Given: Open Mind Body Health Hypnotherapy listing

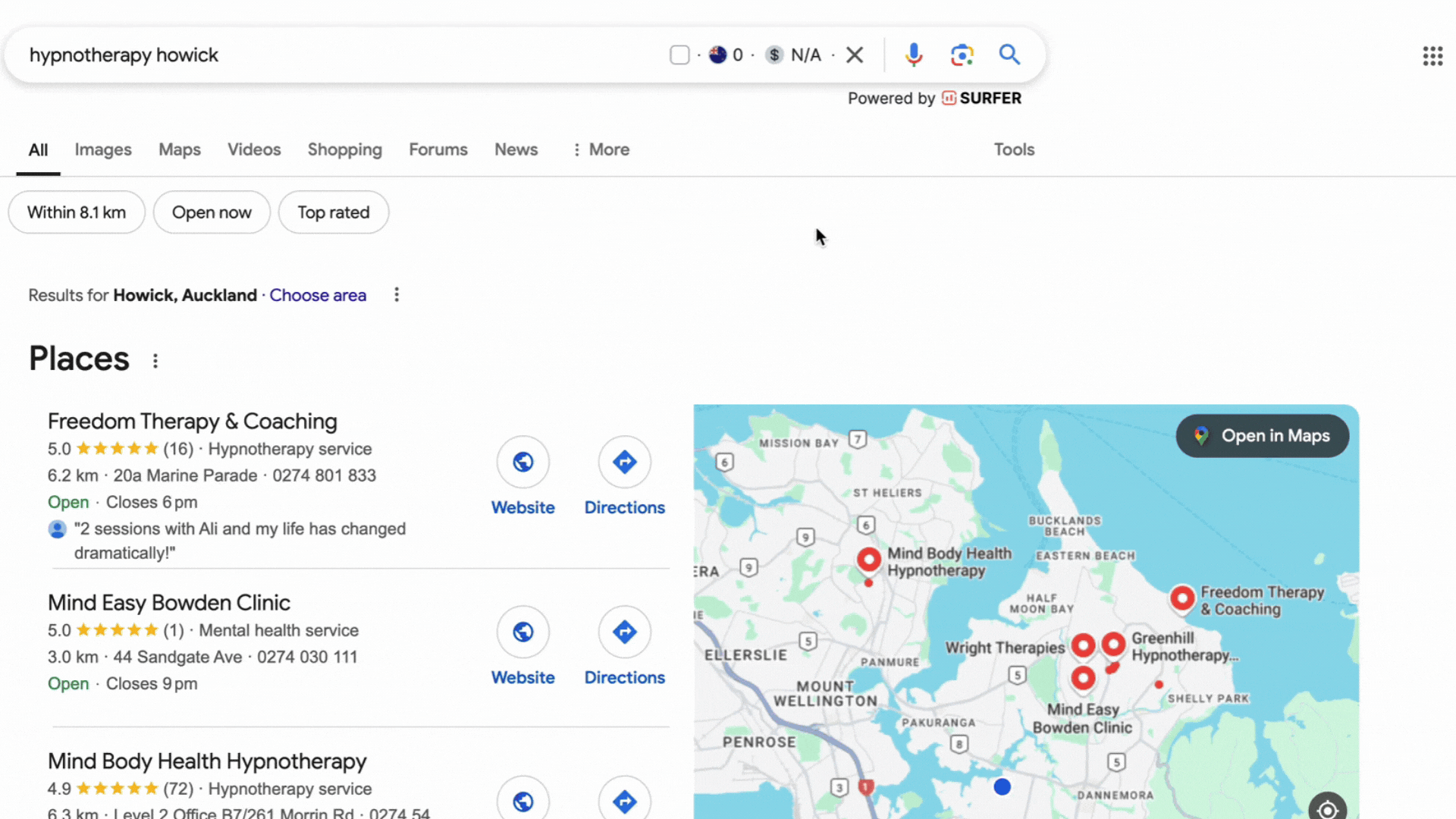Looking at the screenshot, I should 207,761.
